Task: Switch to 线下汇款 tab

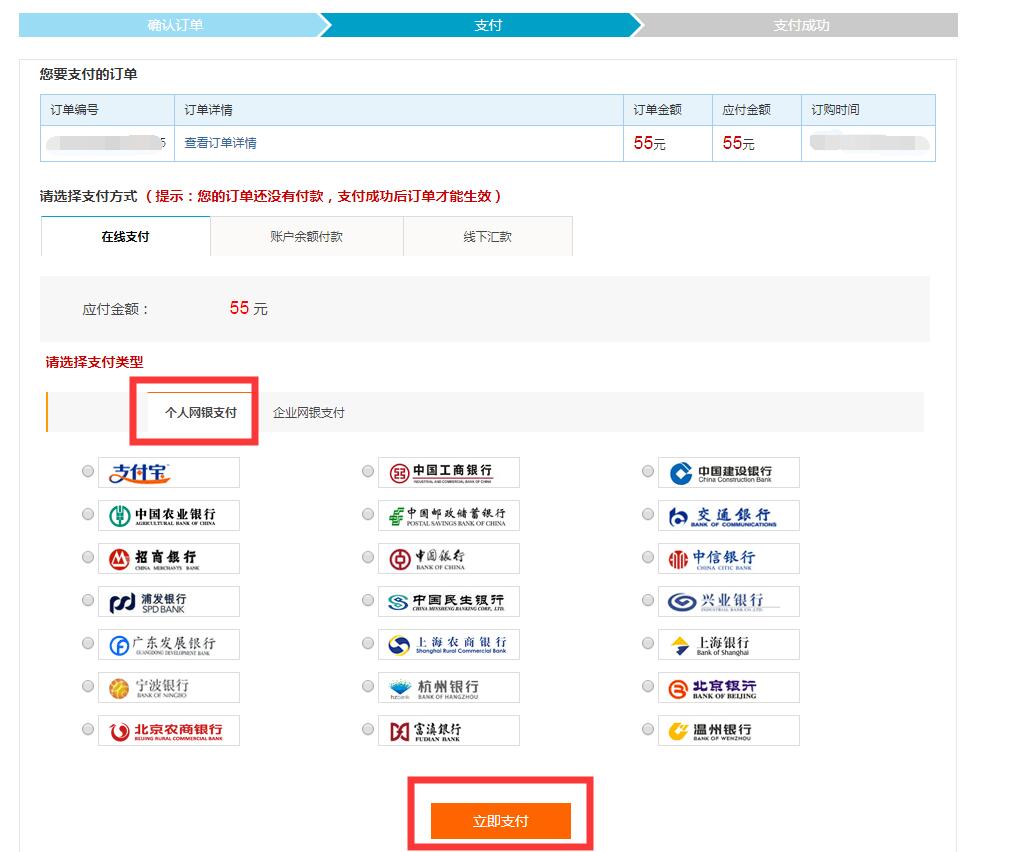Action: 487,237
